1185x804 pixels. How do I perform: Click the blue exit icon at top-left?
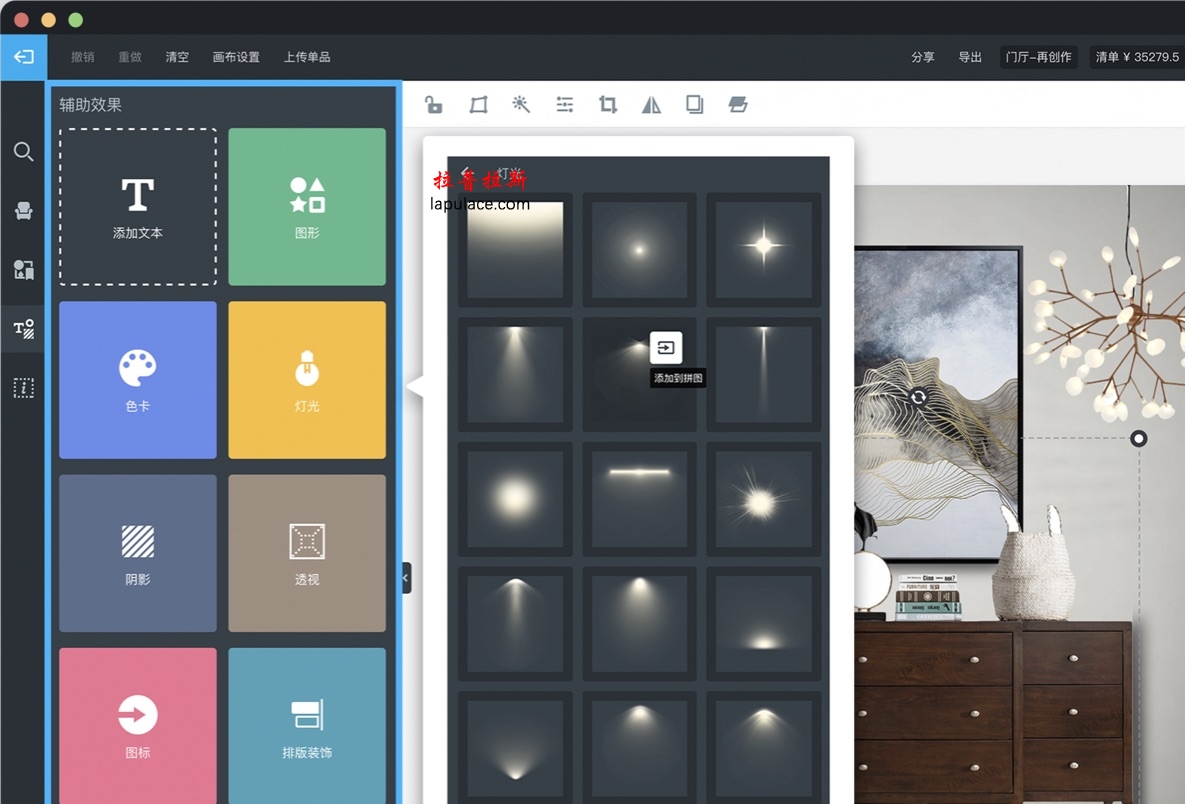tap(23, 57)
